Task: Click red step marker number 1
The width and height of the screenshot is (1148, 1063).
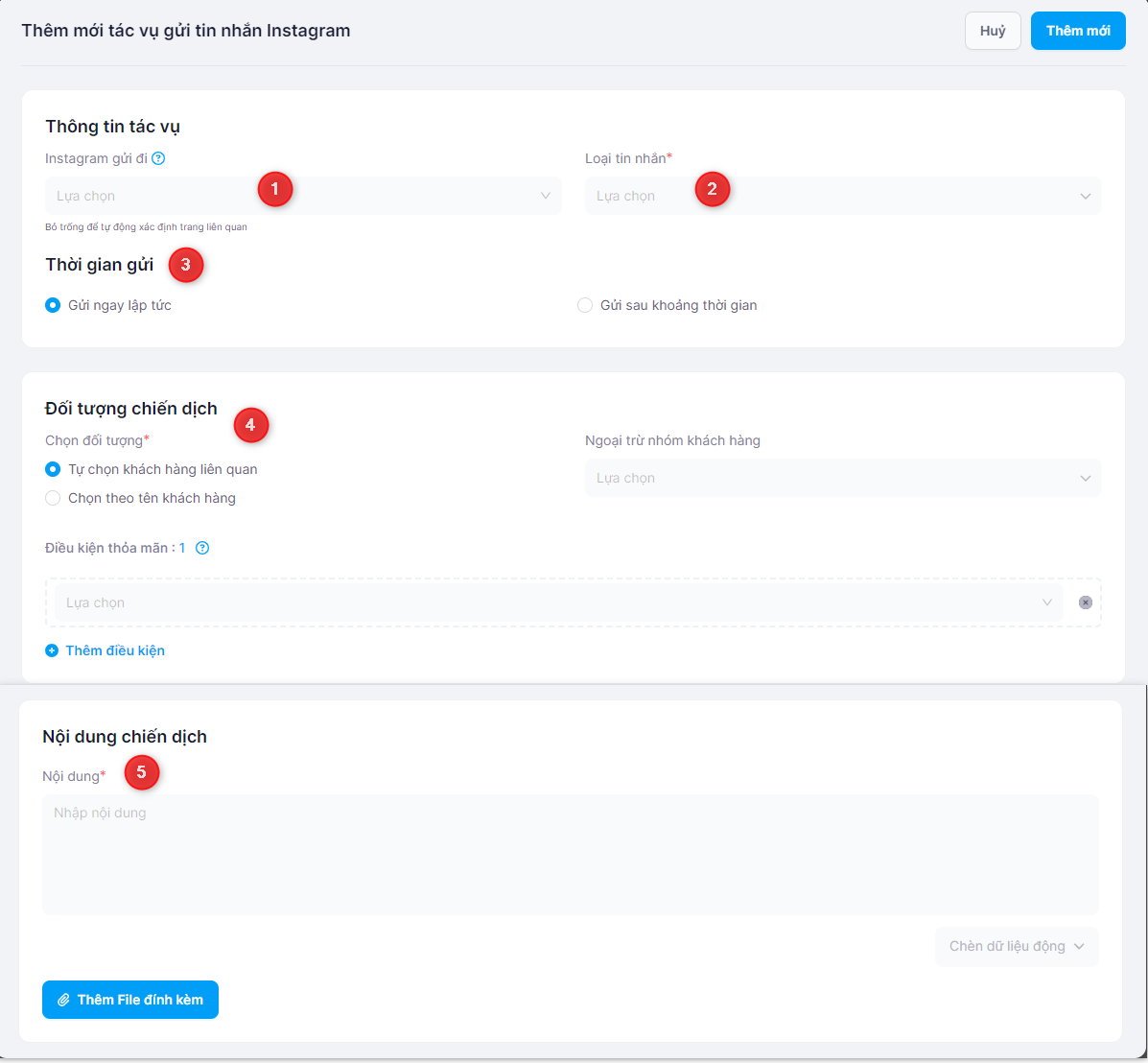Action: [275, 189]
